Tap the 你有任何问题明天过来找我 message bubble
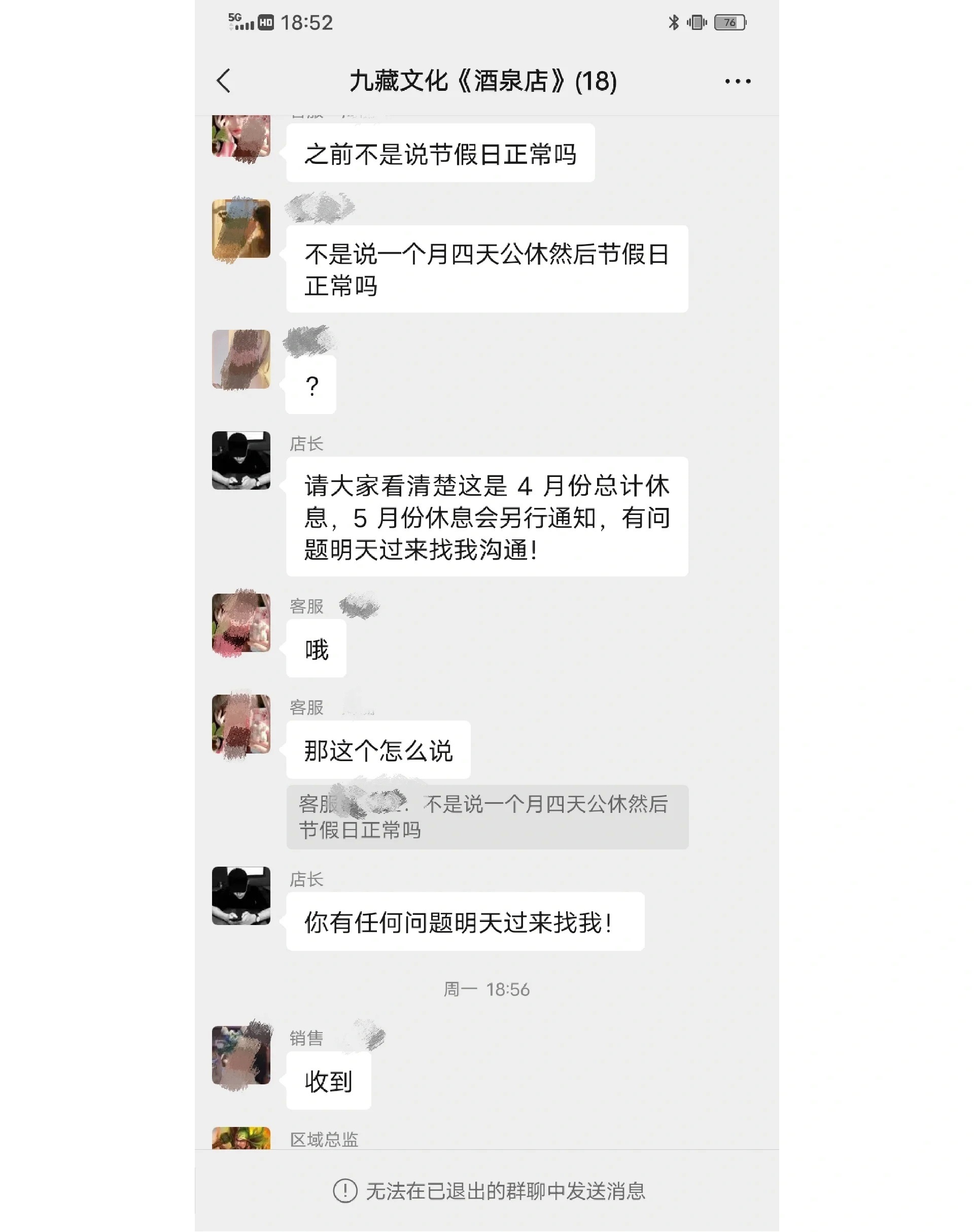 coord(465,921)
